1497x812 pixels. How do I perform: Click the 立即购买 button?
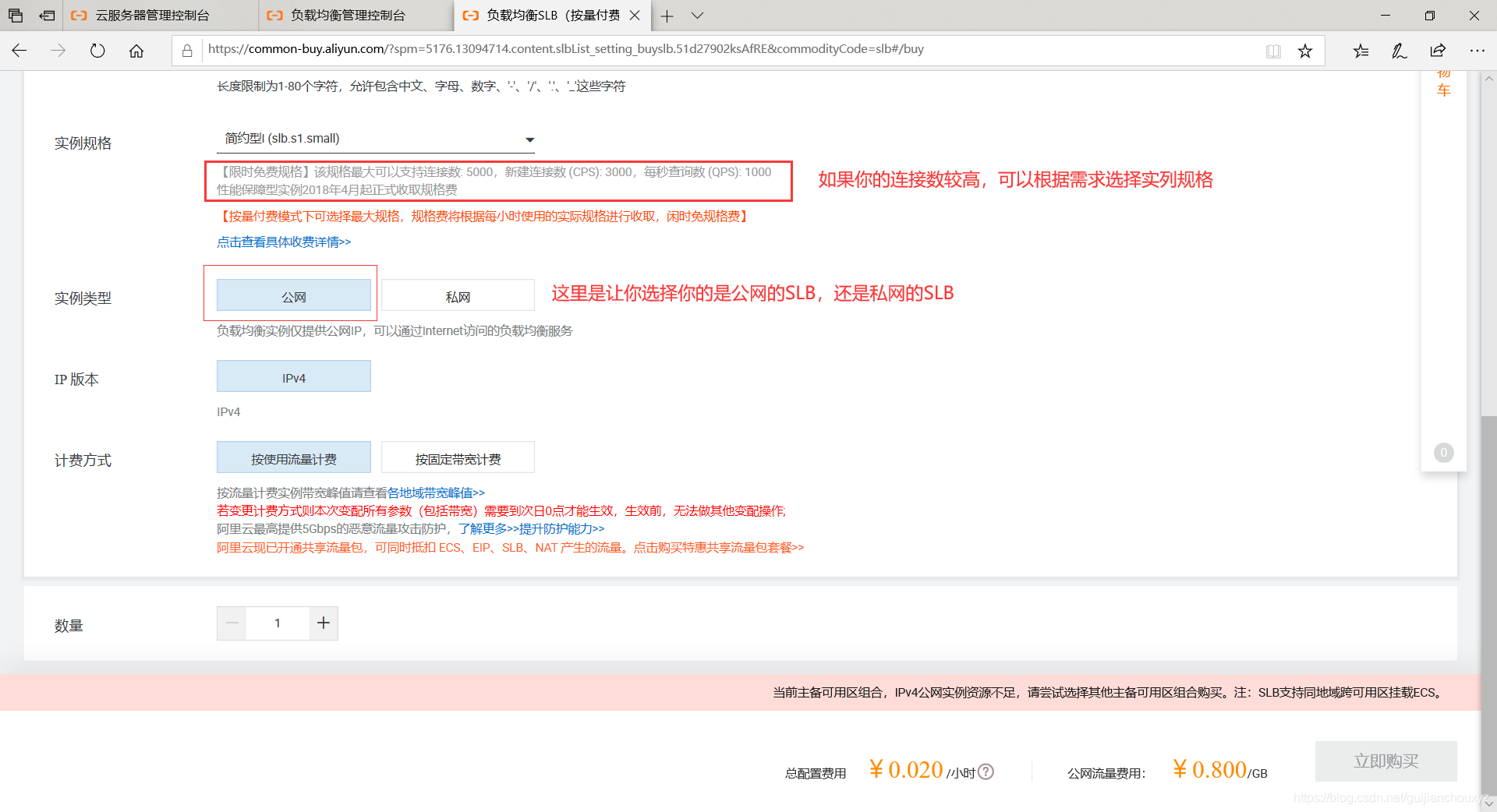tap(1386, 761)
